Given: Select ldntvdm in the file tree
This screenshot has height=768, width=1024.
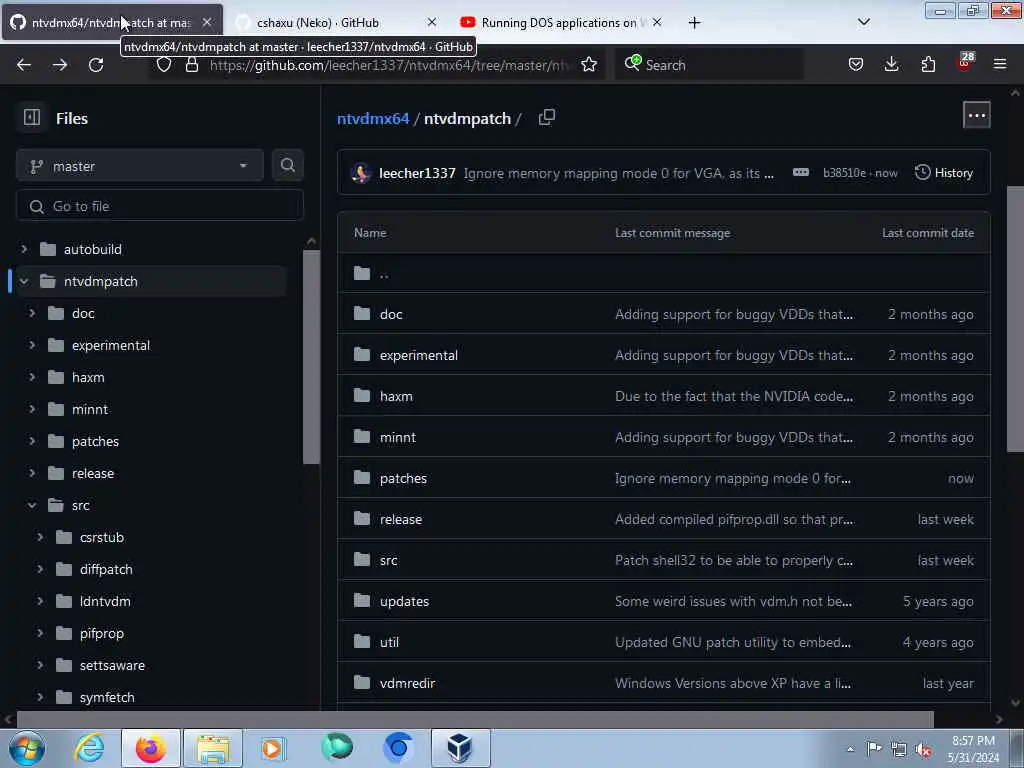Looking at the screenshot, I should pos(105,601).
